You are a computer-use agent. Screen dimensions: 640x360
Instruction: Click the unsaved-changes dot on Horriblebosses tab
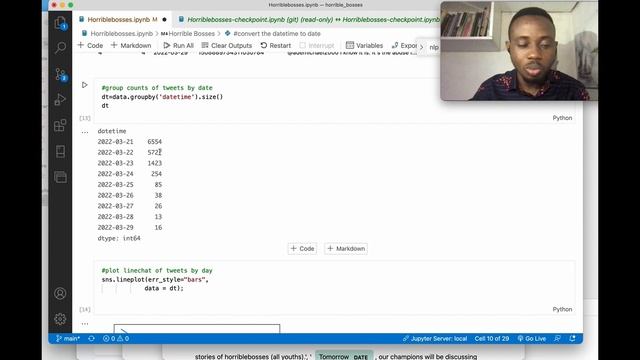coord(164,20)
